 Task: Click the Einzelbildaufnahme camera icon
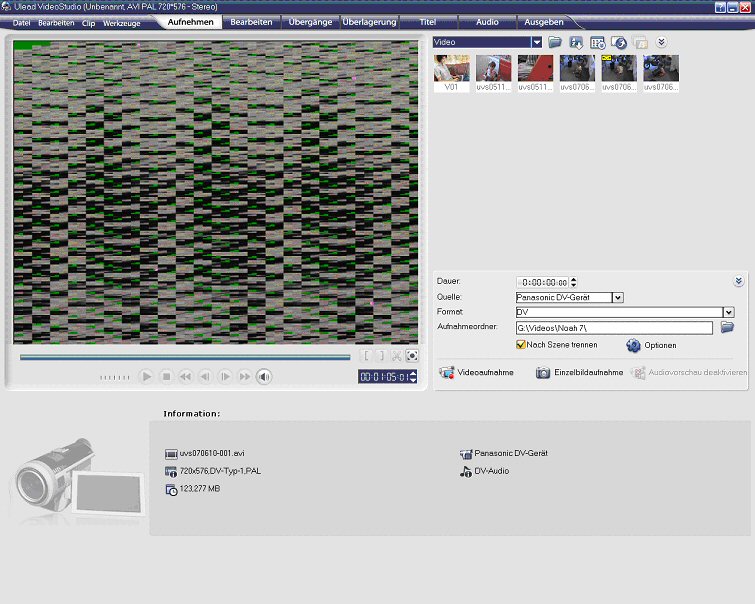543,372
